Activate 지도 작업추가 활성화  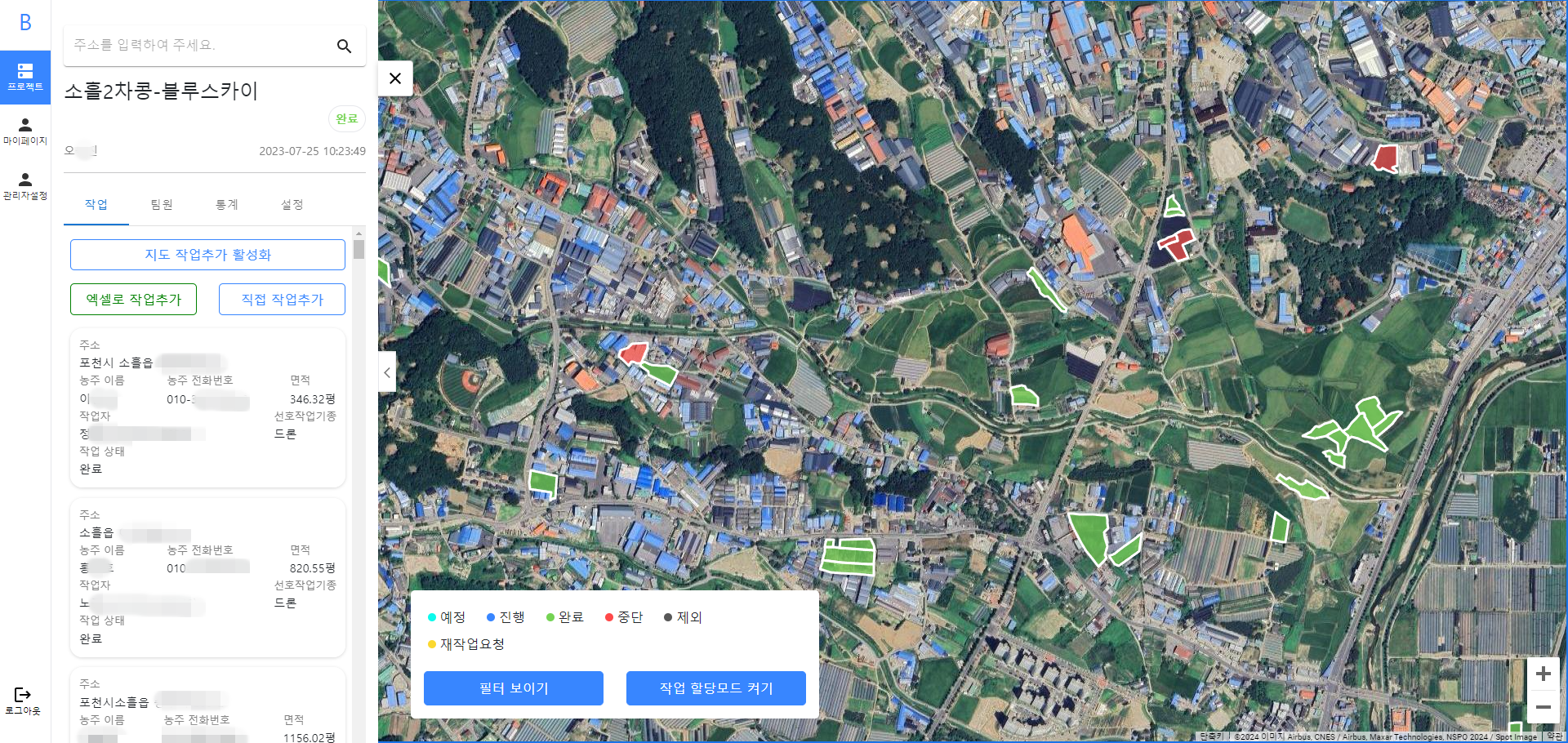pos(207,255)
